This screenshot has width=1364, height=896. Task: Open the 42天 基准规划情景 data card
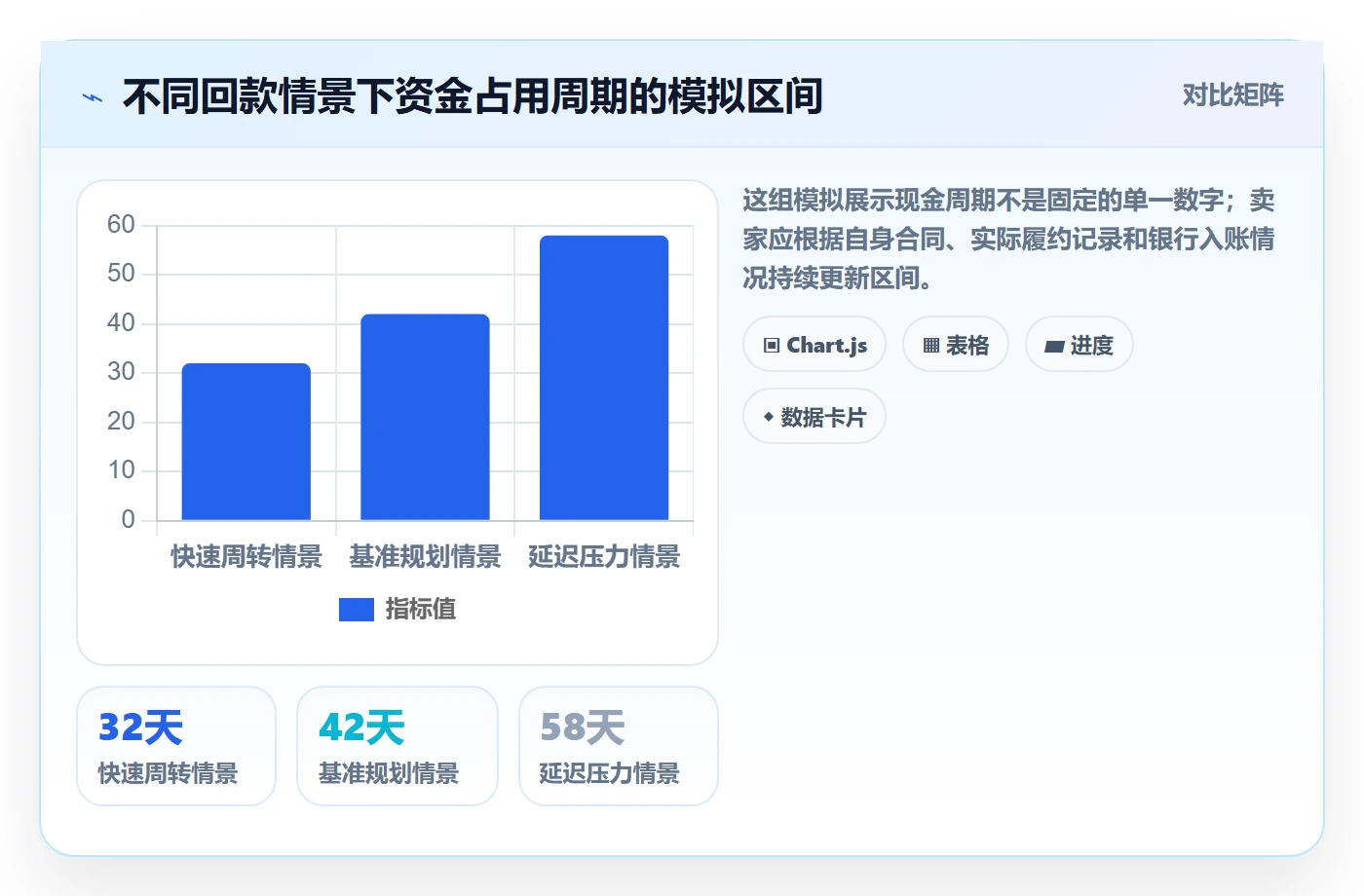(x=398, y=746)
